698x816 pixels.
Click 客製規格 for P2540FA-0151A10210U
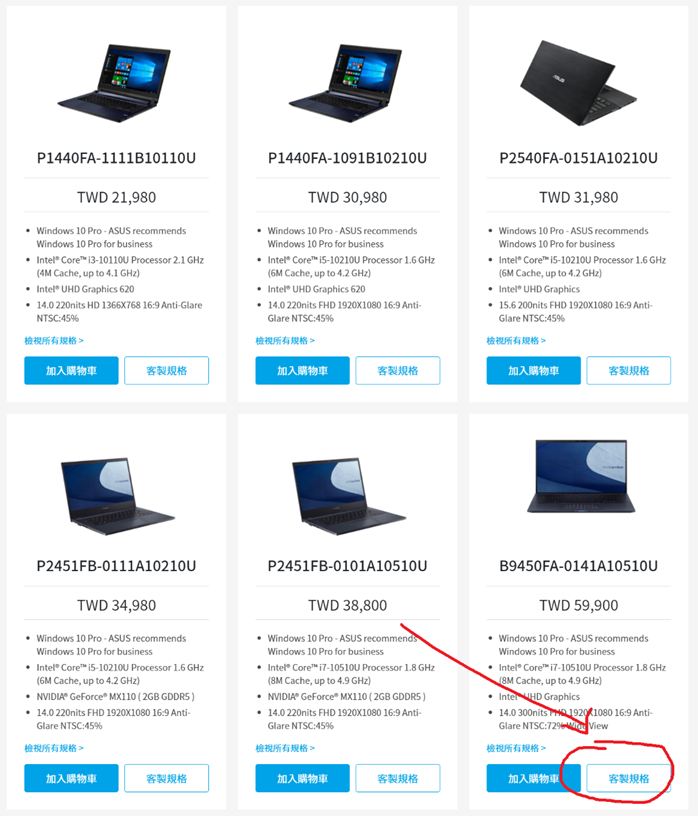629,371
